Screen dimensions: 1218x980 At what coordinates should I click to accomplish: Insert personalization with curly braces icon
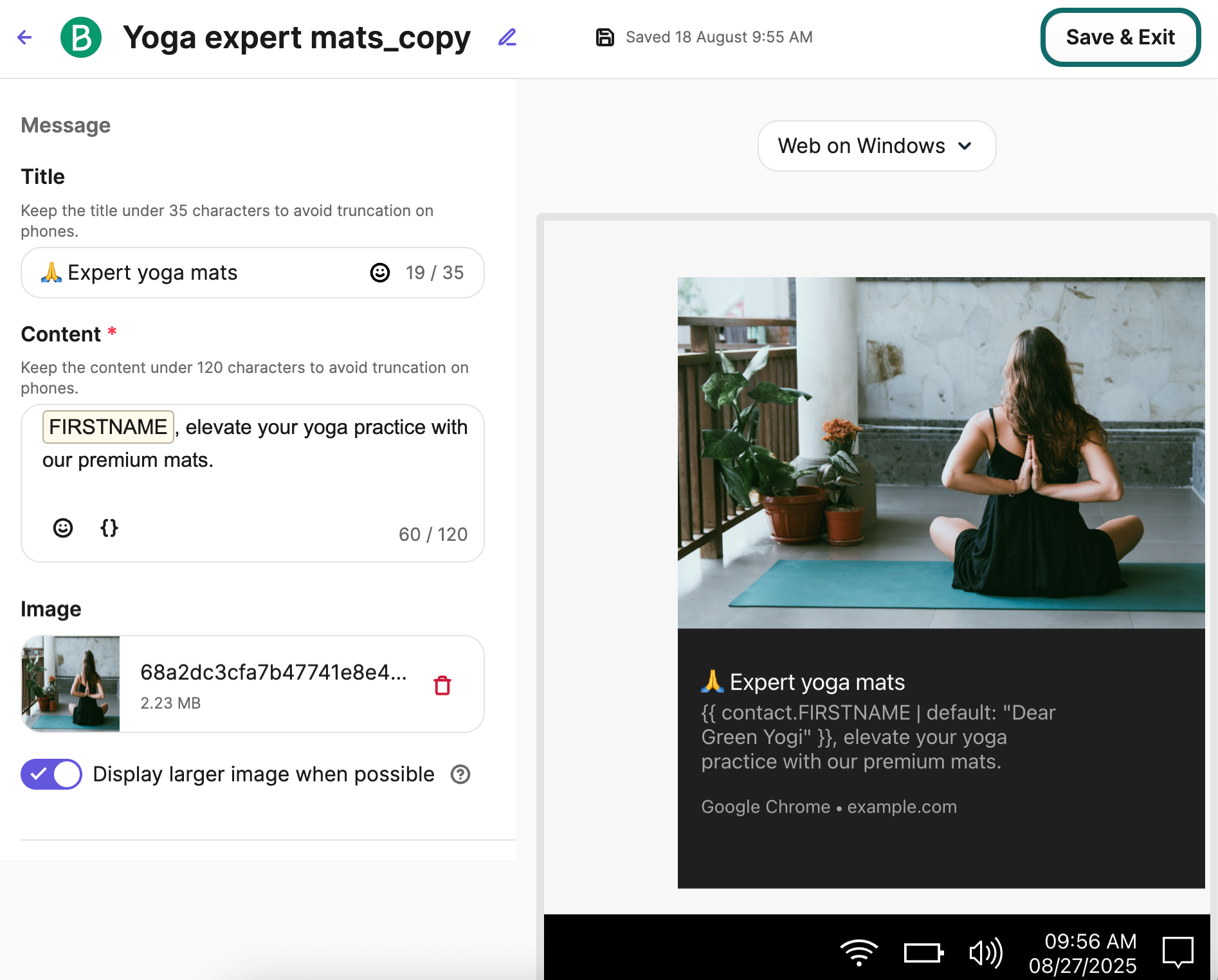click(109, 528)
